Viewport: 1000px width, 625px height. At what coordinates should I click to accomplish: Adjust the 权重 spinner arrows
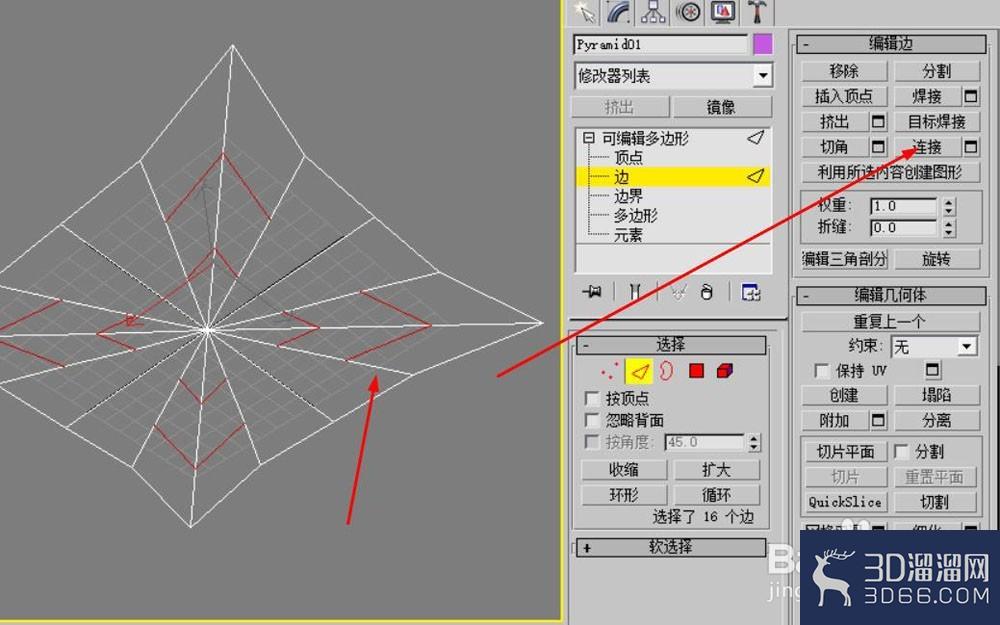(x=949, y=206)
